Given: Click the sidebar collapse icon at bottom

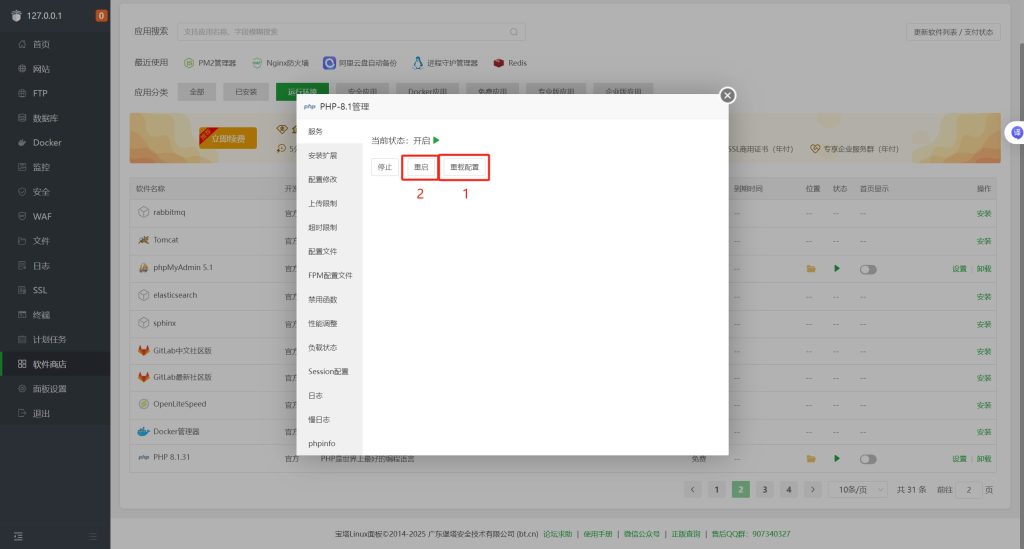Looking at the screenshot, I should [x=18, y=536].
